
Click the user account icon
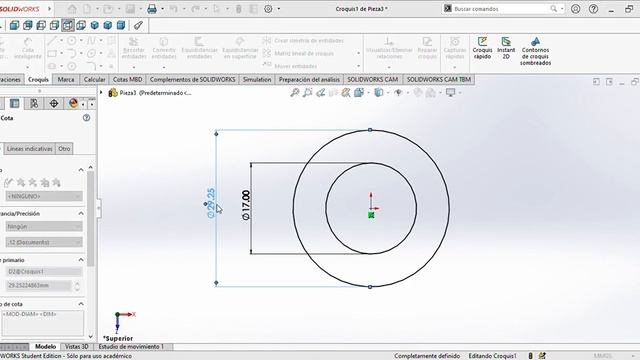(x=576, y=9)
